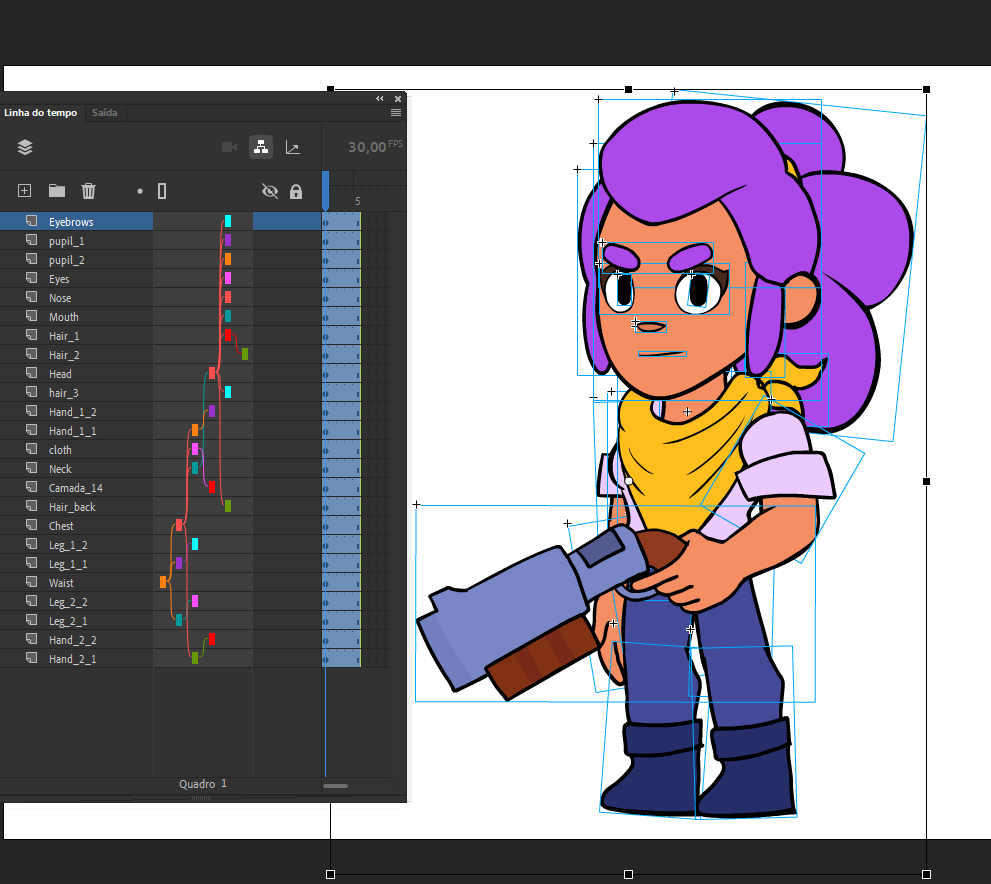Click frame 5 on the timeline ruler
Viewport: 991px width, 884px height.
click(x=358, y=201)
